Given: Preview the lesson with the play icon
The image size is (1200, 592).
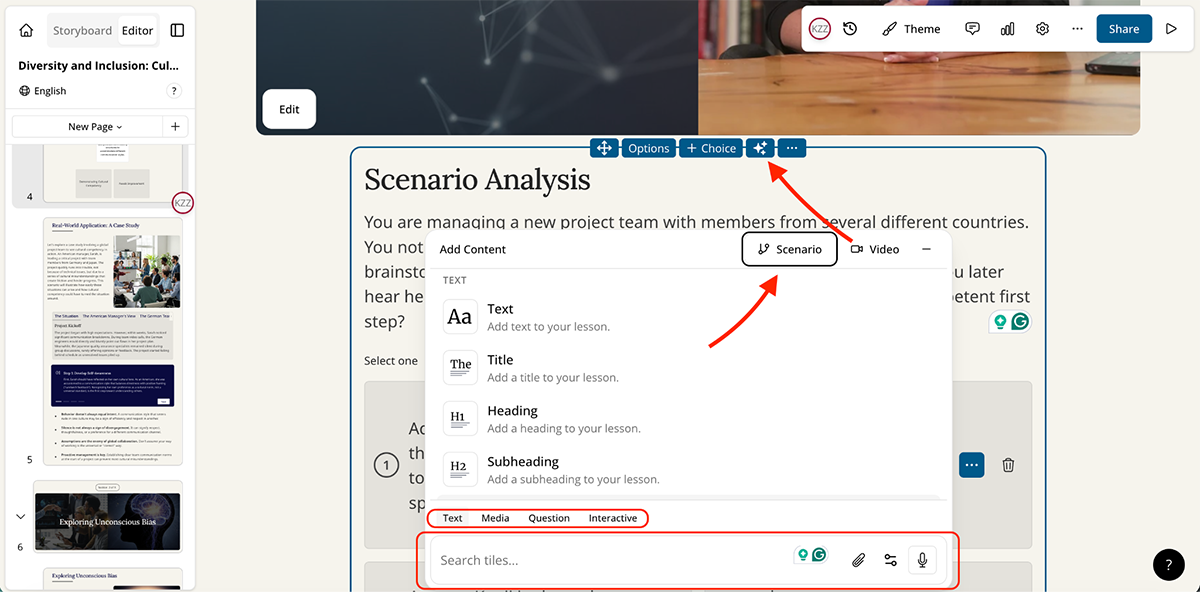Looking at the screenshot, I should [x=1170, y=28].
